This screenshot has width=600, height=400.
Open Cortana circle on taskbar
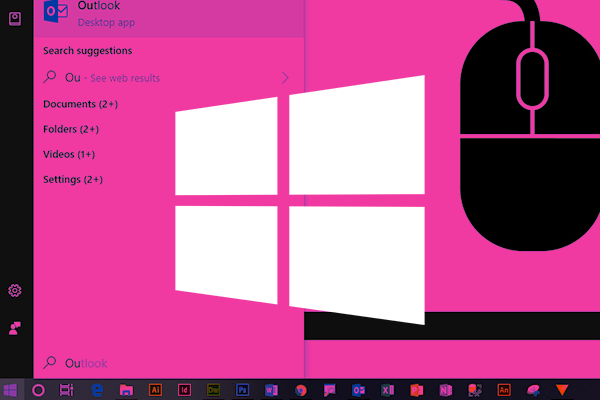click(38, 390)
